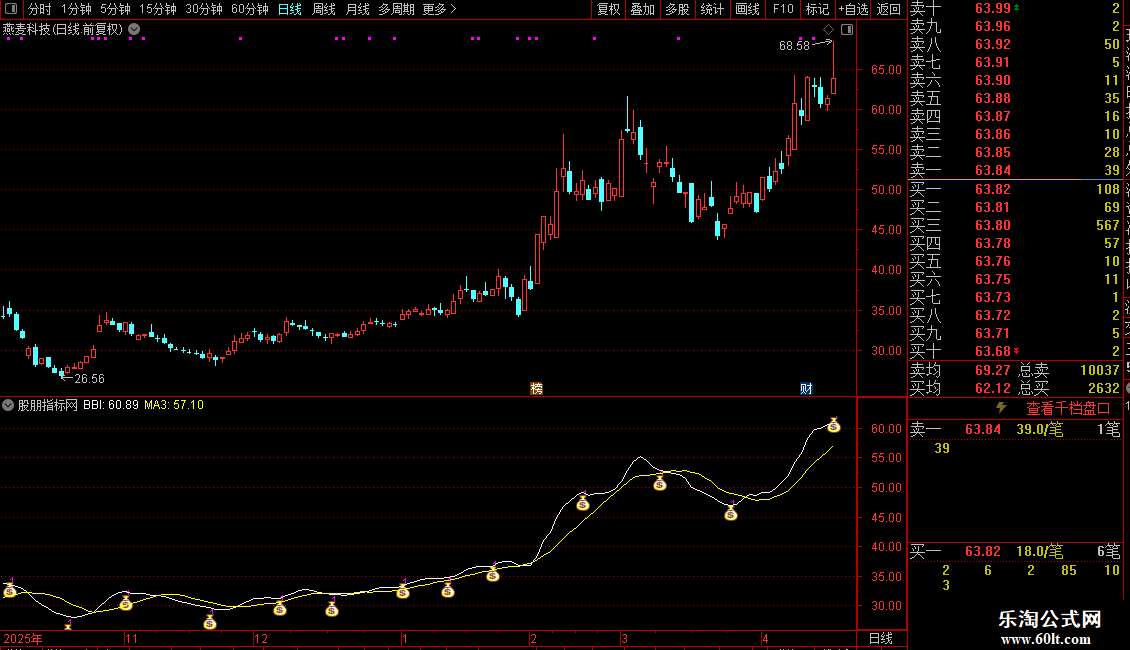This screenshot has height=650, width=1130.
Task: Switch to 日线 daily chart
Action: tap(290, 9)
